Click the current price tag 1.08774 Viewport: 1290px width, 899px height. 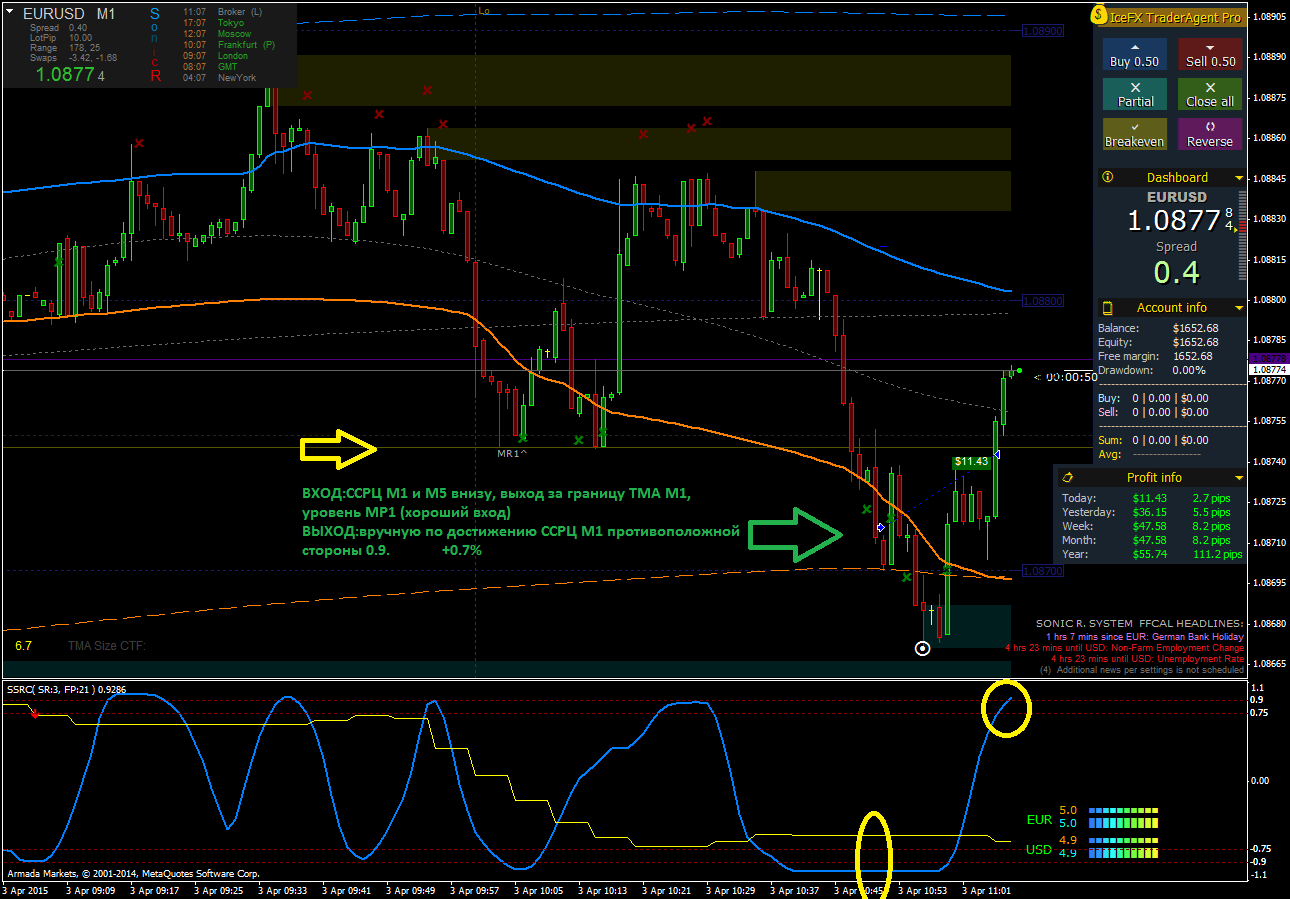(x=1270, y=370)
